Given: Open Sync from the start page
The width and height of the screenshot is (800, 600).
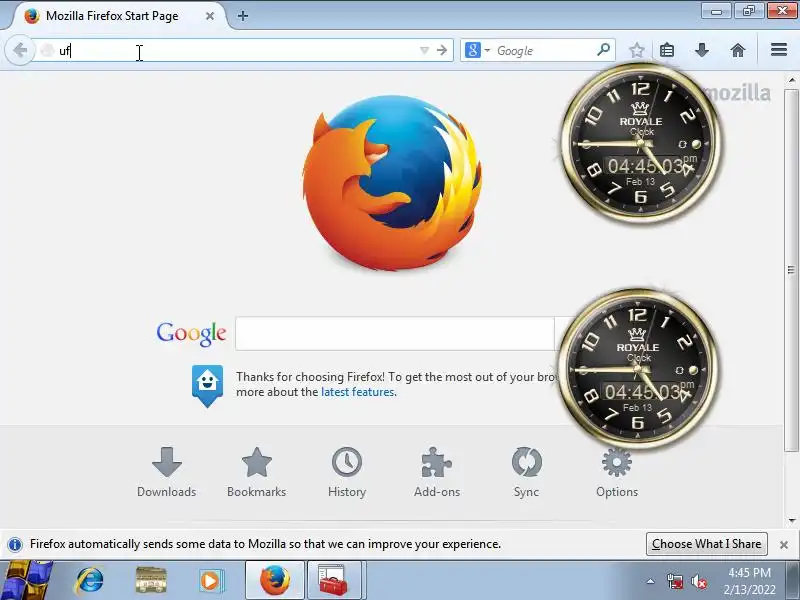Looking at the screenshot, I should [x=527, y=472].
